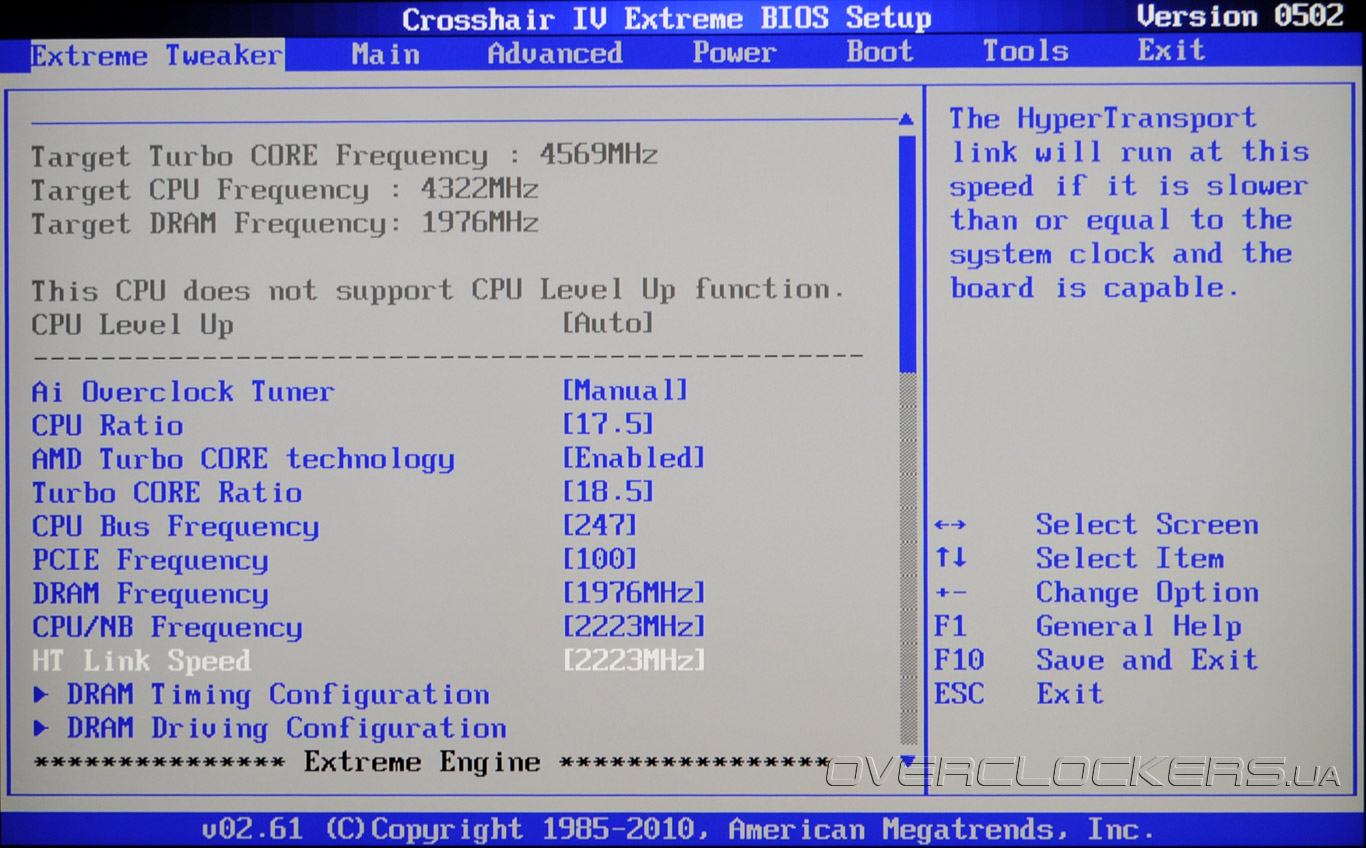This screenshot has width=1366, height=848.
Task: Select the "PCIE Frequency" label
Action: [150, 560]
